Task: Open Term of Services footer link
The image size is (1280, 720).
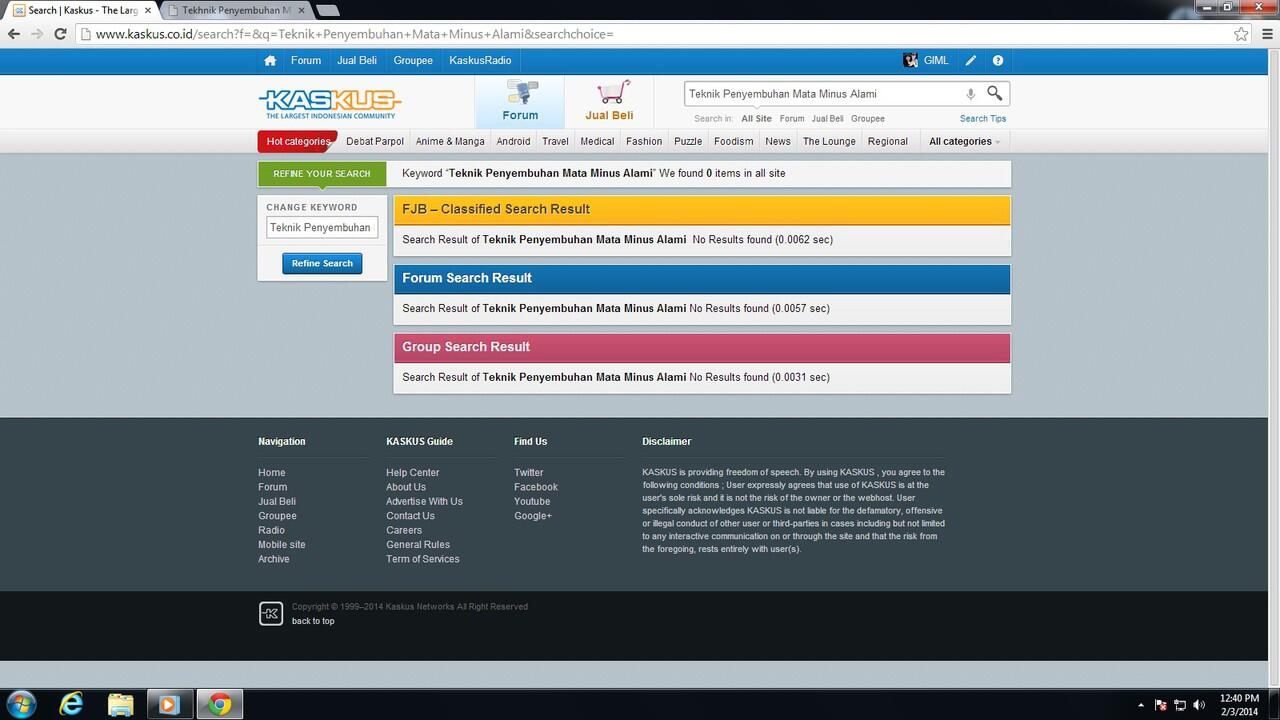Action: (x=423, y=559)
